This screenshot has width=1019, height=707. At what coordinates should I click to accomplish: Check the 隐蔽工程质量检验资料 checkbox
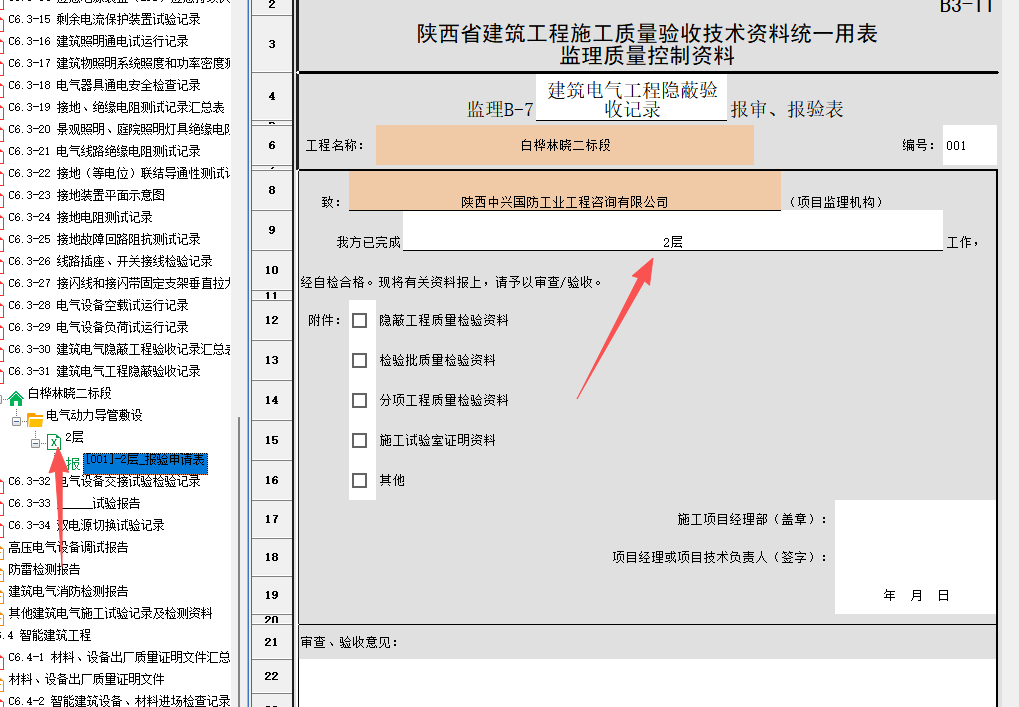click(360, 320)
